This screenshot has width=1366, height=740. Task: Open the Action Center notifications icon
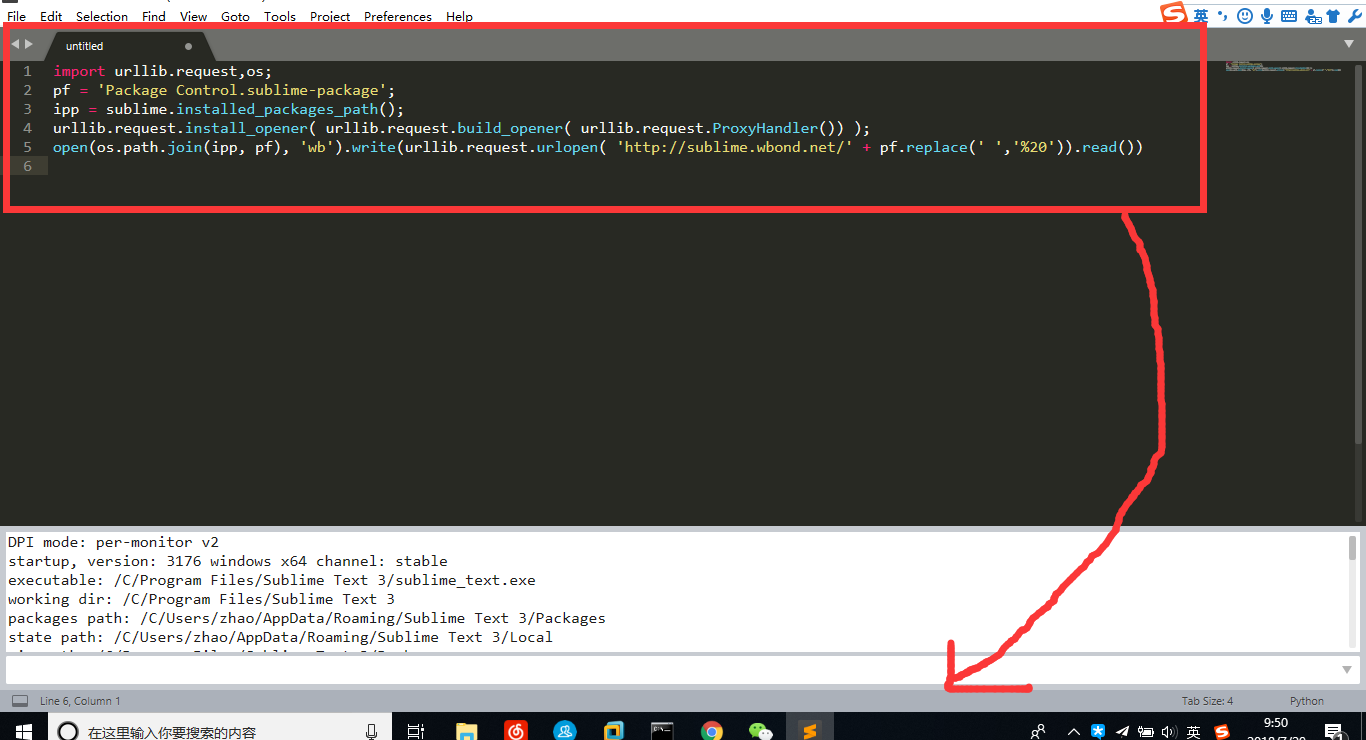[1333, 731]
